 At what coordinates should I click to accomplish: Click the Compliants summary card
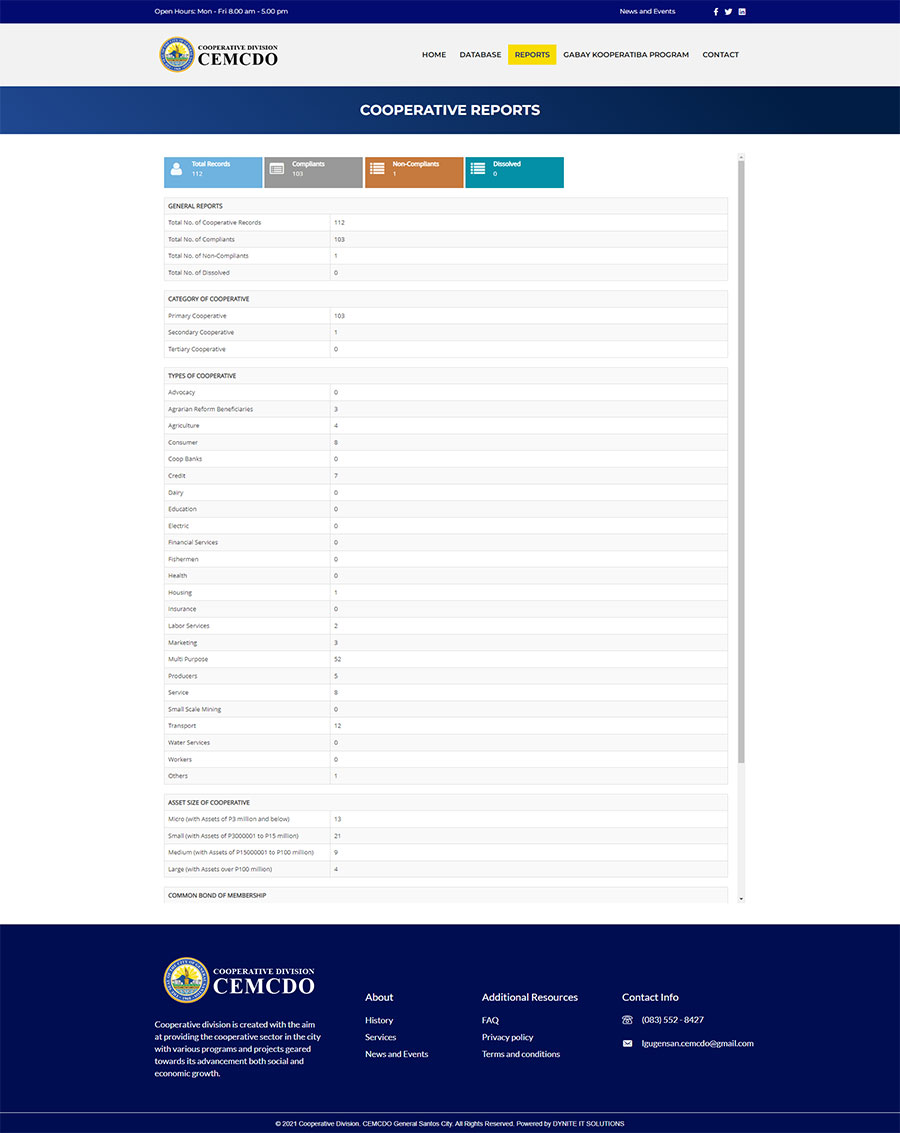[313, 173]
